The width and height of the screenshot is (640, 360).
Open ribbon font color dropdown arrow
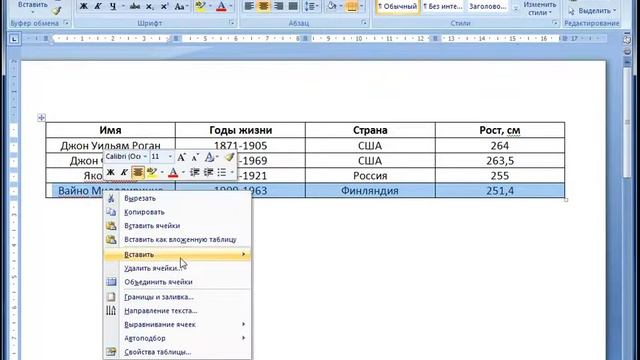click(x=231, y=6)
